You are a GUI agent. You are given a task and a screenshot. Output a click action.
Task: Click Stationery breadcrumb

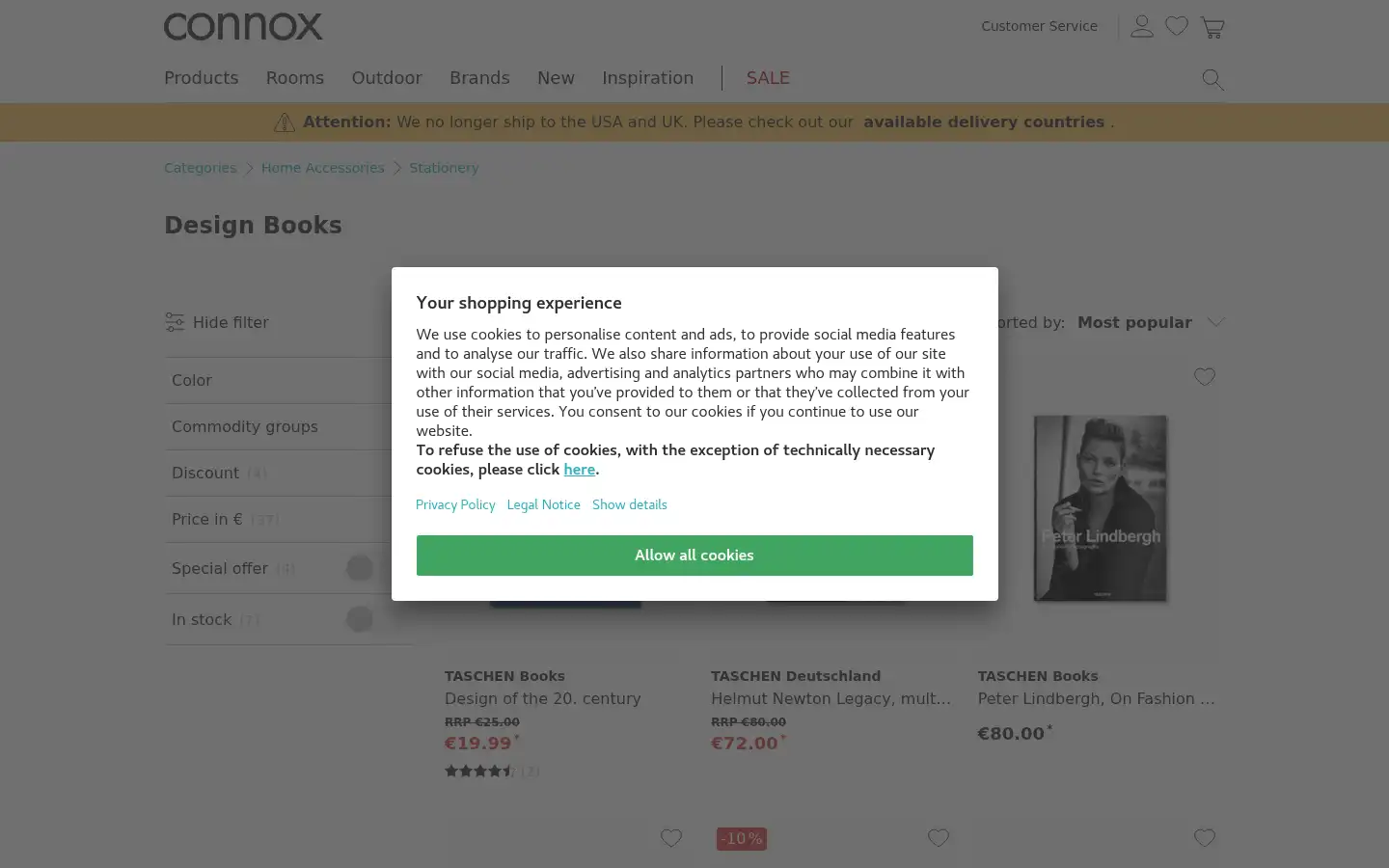(444, 168)
